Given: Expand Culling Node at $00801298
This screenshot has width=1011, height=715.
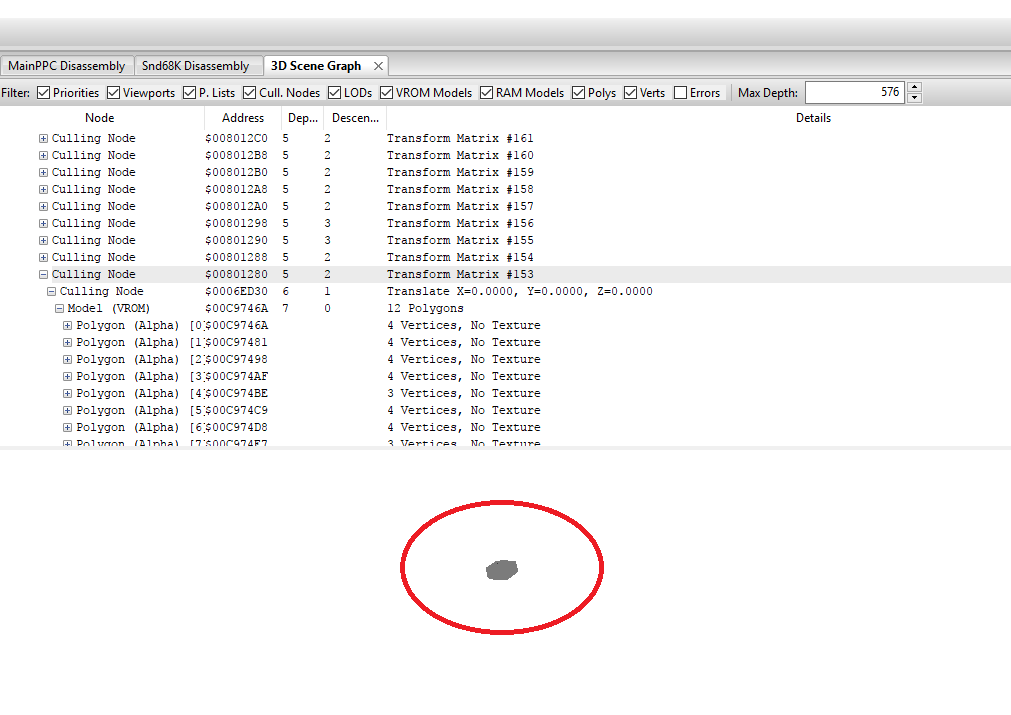Looking at the screenshot, I should (43, 223).
